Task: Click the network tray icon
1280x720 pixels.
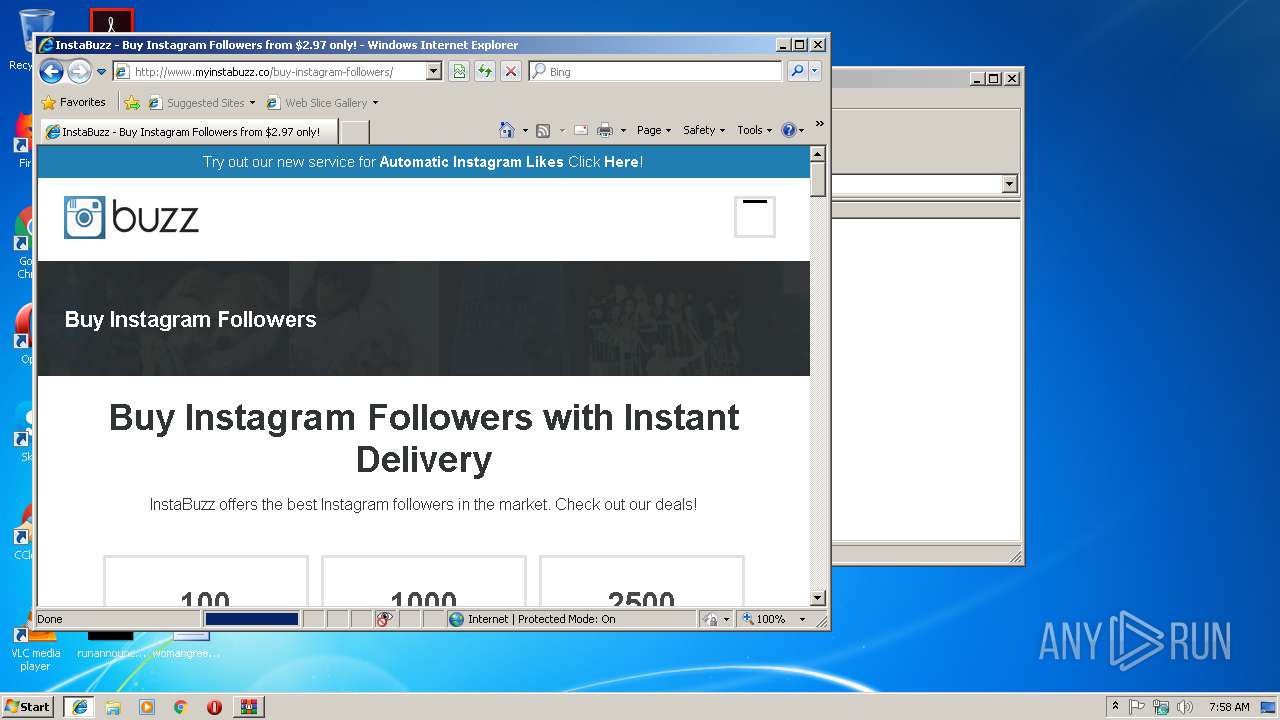Action: (1161, 707)
